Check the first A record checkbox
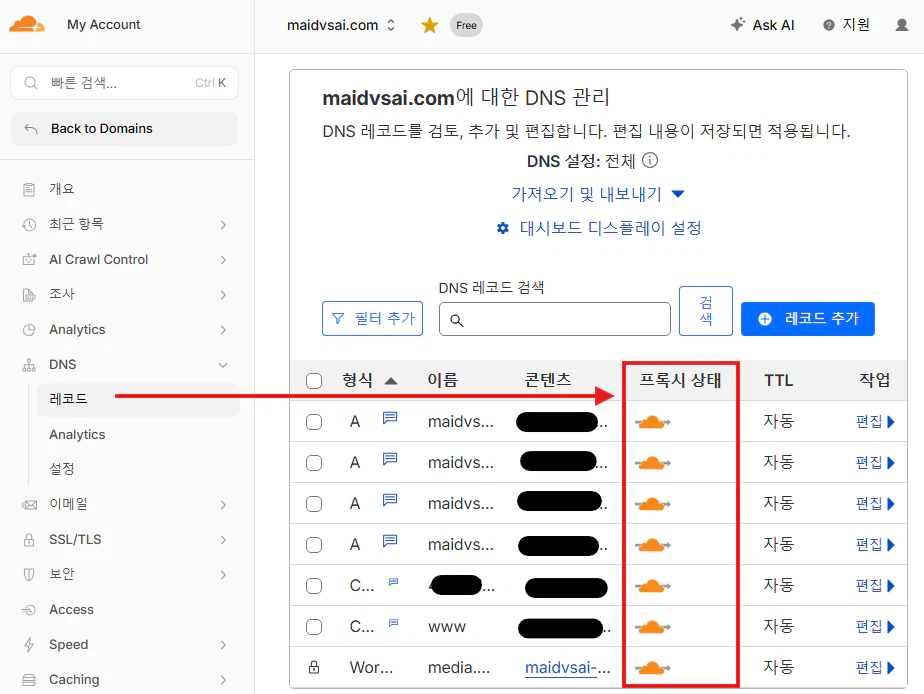 point(314,422)
